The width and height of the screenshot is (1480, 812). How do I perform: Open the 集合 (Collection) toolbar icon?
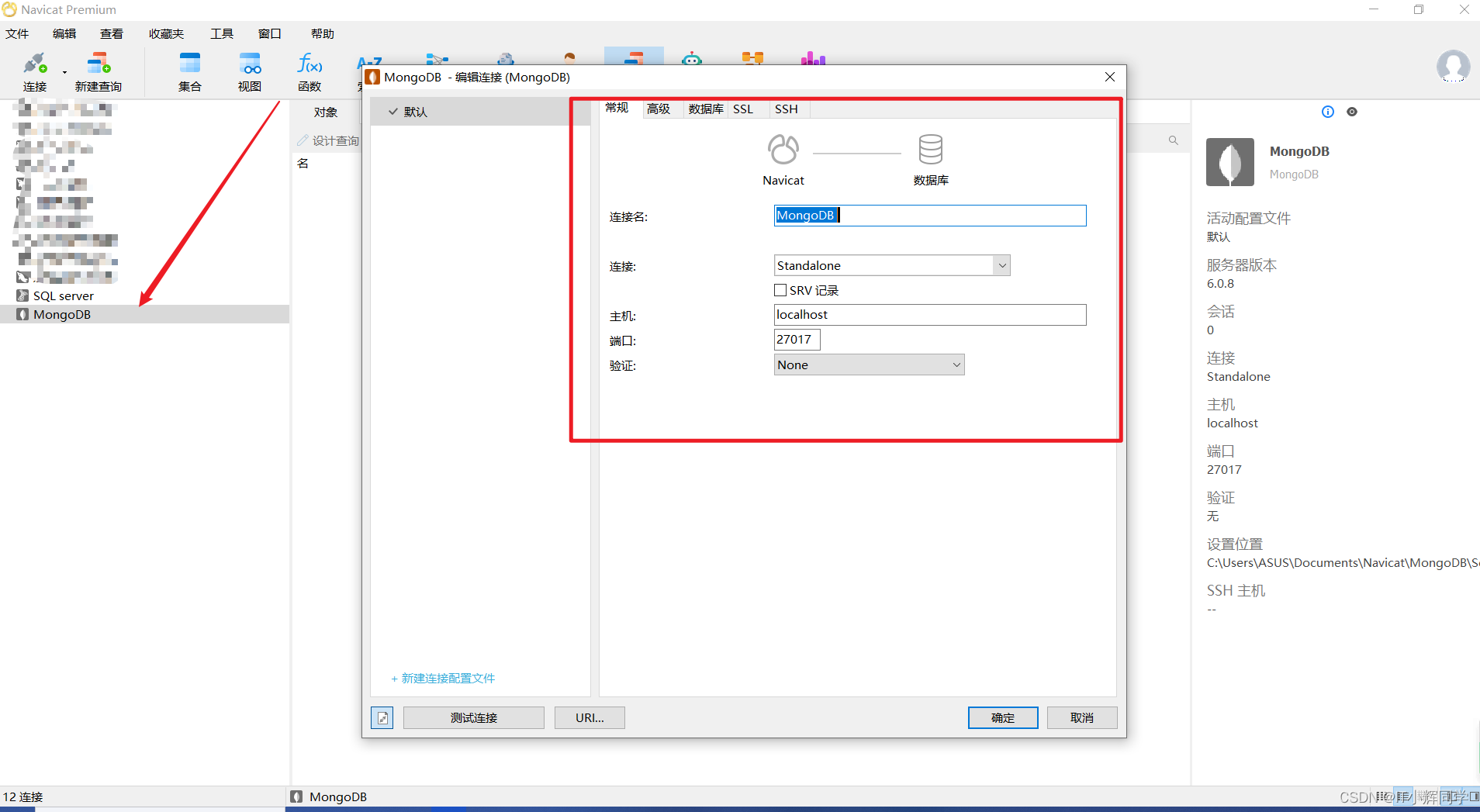click(190, 71)
